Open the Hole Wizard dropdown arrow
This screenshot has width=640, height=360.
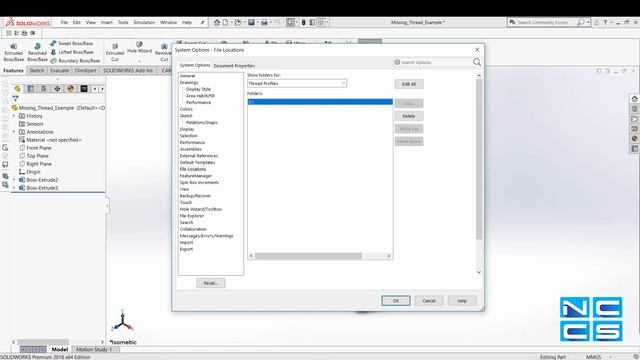pos(139,60)
